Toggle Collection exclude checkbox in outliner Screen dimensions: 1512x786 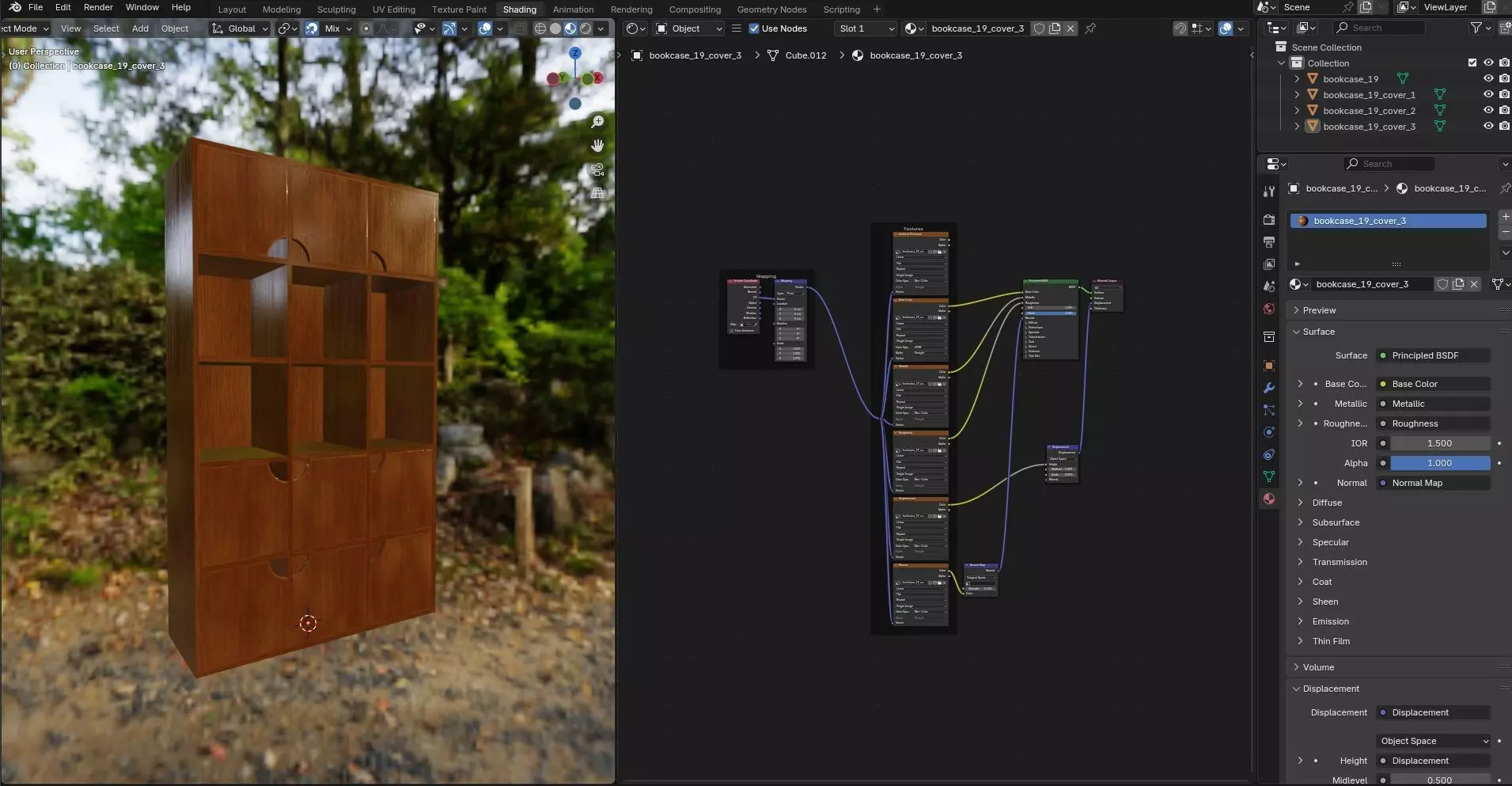pos(1472,63)
